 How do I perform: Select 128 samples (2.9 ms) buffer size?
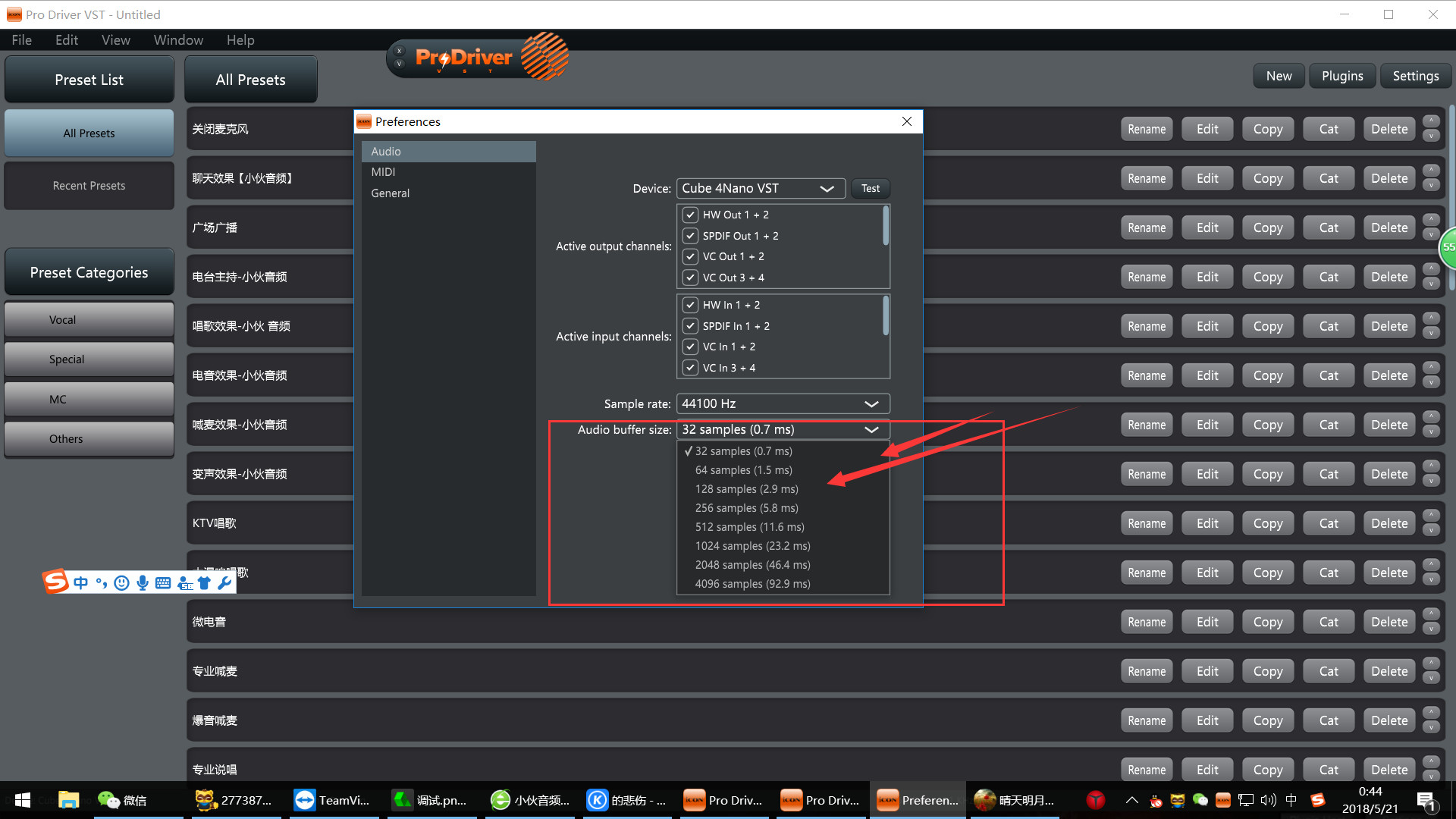pos(783,489)
